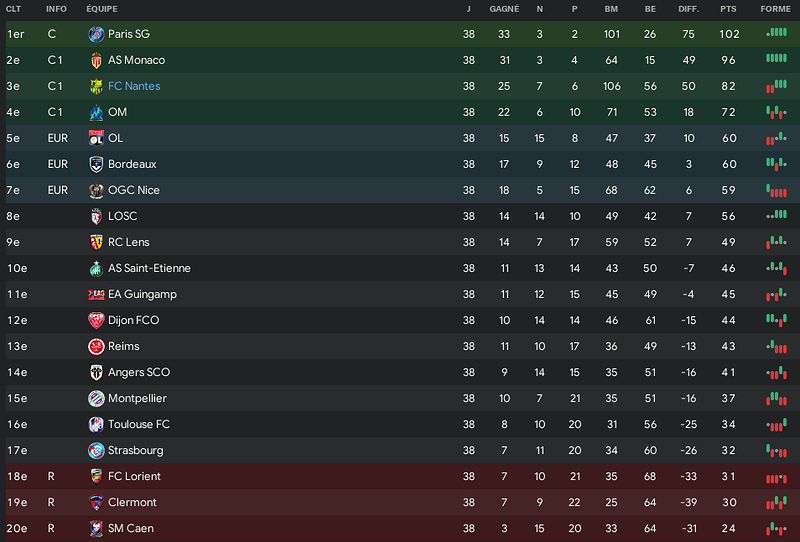
Task: Sort by GAGNÉ column header
Action: [x=504, y=9]
